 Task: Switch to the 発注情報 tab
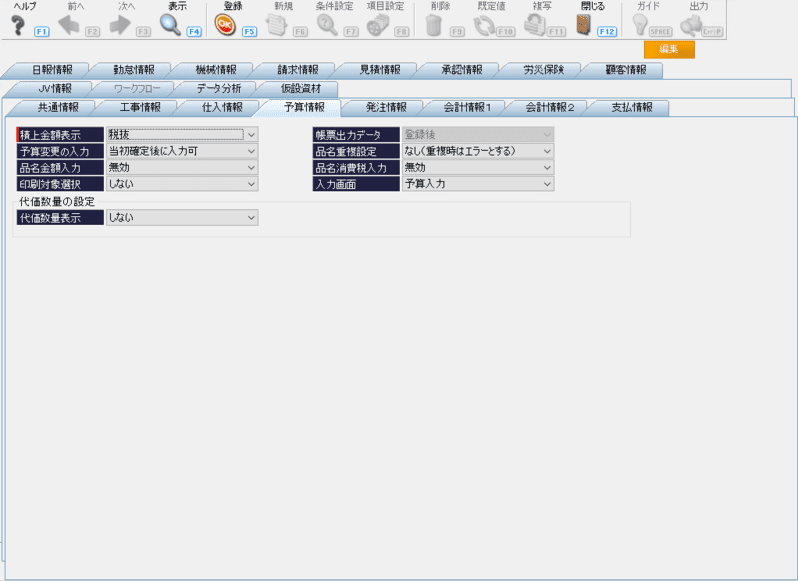[386, 107]
